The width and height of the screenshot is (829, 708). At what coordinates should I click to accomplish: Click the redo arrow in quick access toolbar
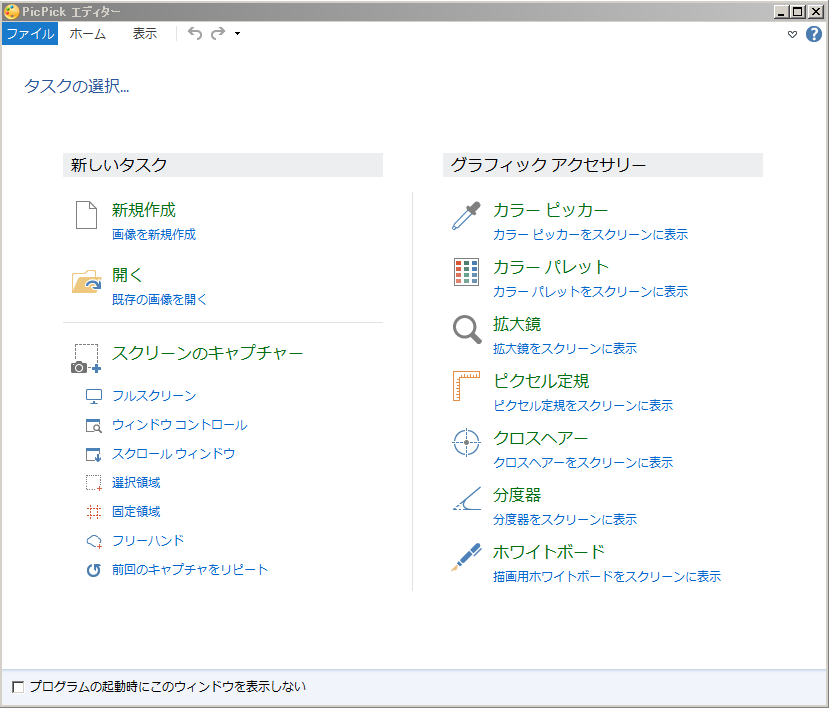218,33
